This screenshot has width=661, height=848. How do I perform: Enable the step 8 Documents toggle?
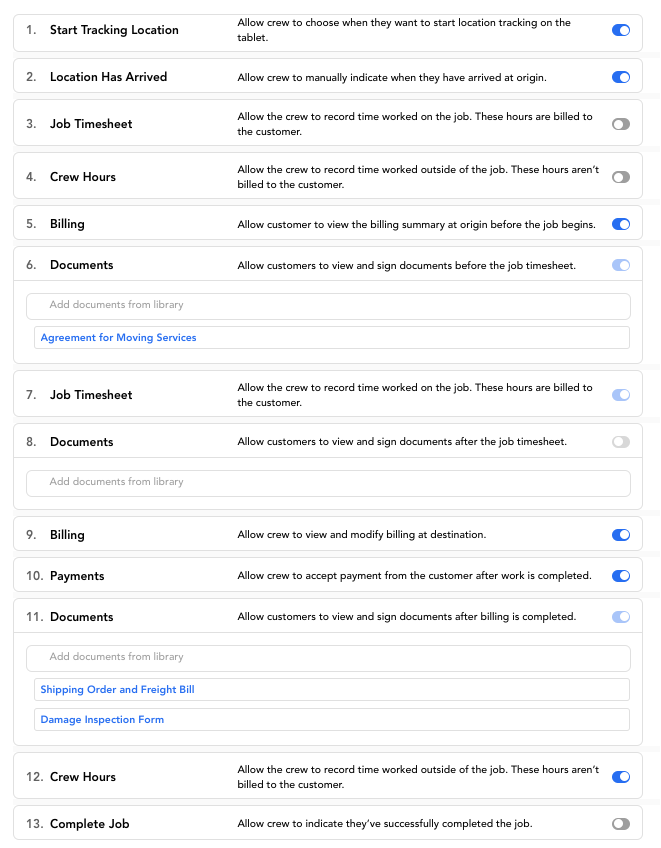pyautogui.click(x=620, y=442)
